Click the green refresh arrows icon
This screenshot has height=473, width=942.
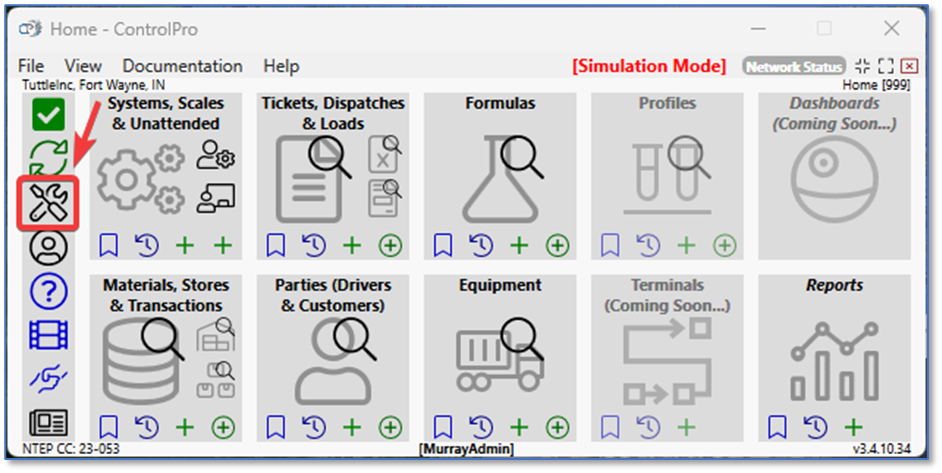click(48, 158)
